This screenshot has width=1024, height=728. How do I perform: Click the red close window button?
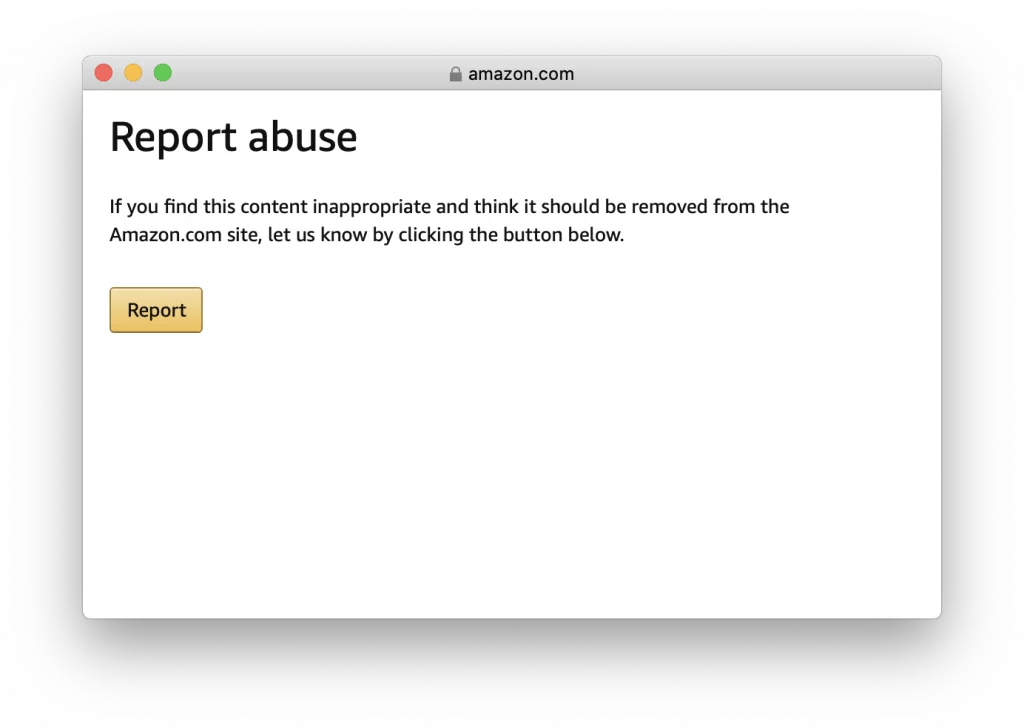[x=103, y=72]
